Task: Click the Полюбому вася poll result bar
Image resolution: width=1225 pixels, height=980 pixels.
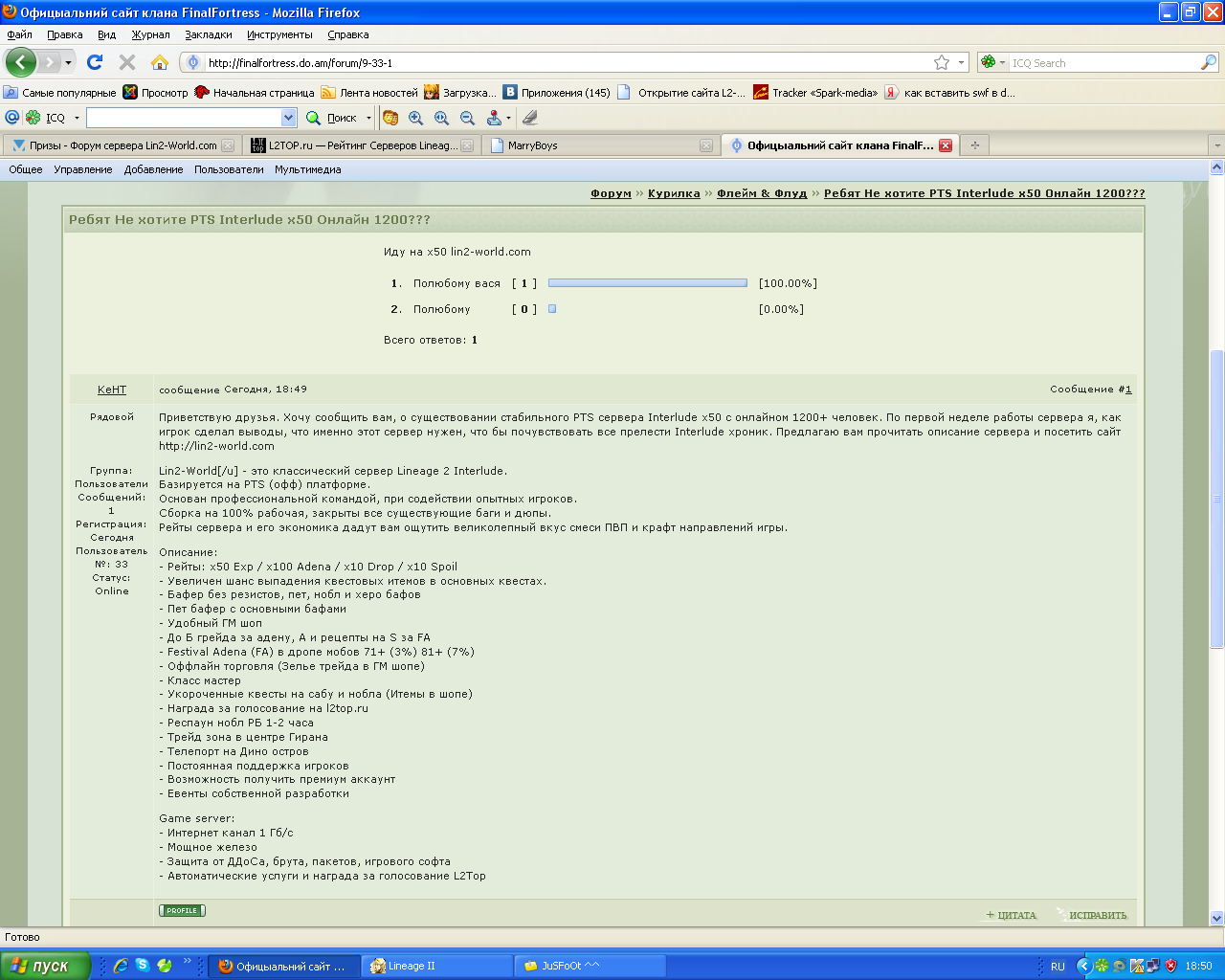Action: coord(648,283)
